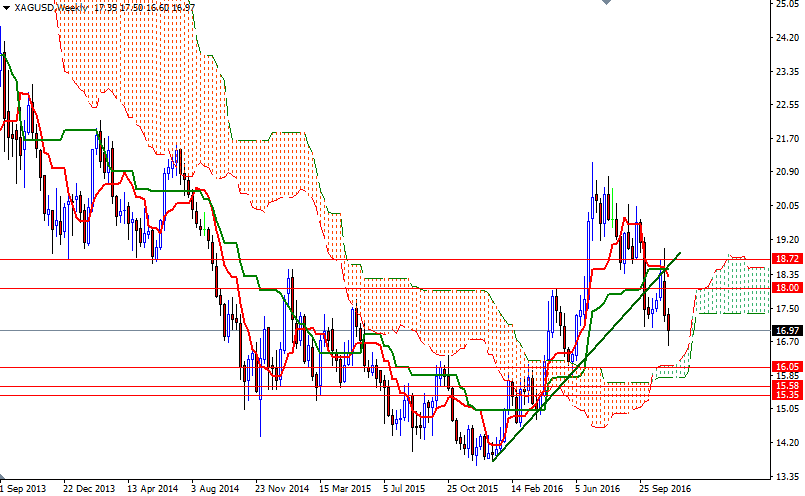Click the XAGUSD Weekly chart title
This screenshot has height=496, width=805.
[51, 8]
